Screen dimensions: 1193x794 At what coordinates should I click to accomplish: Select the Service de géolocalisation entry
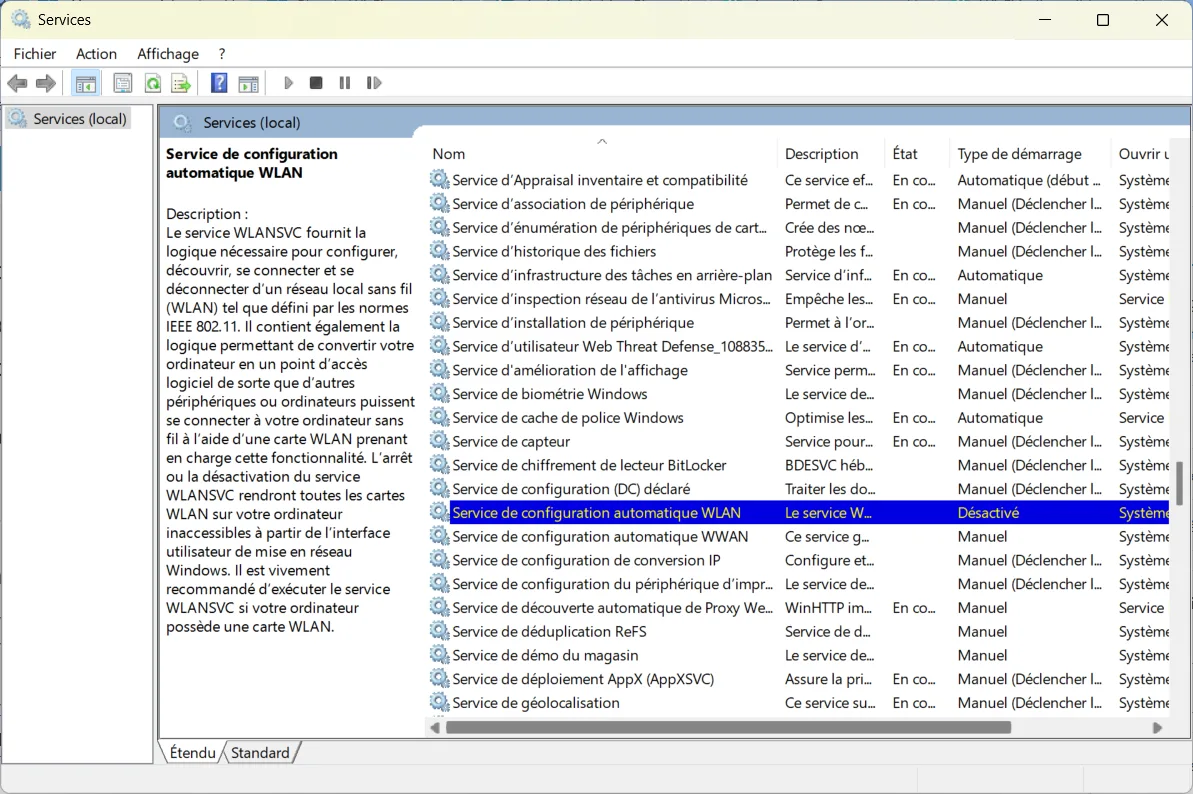pos(536,703)
